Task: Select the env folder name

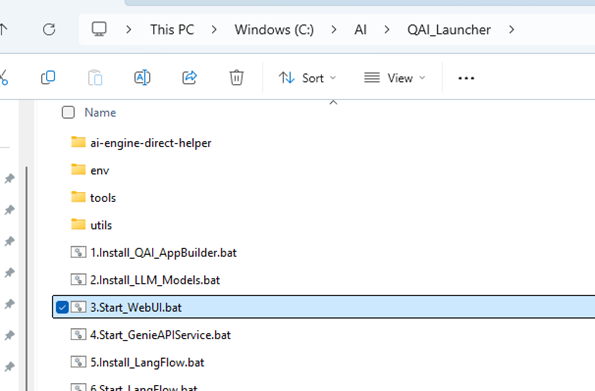Action: (100, 170)
